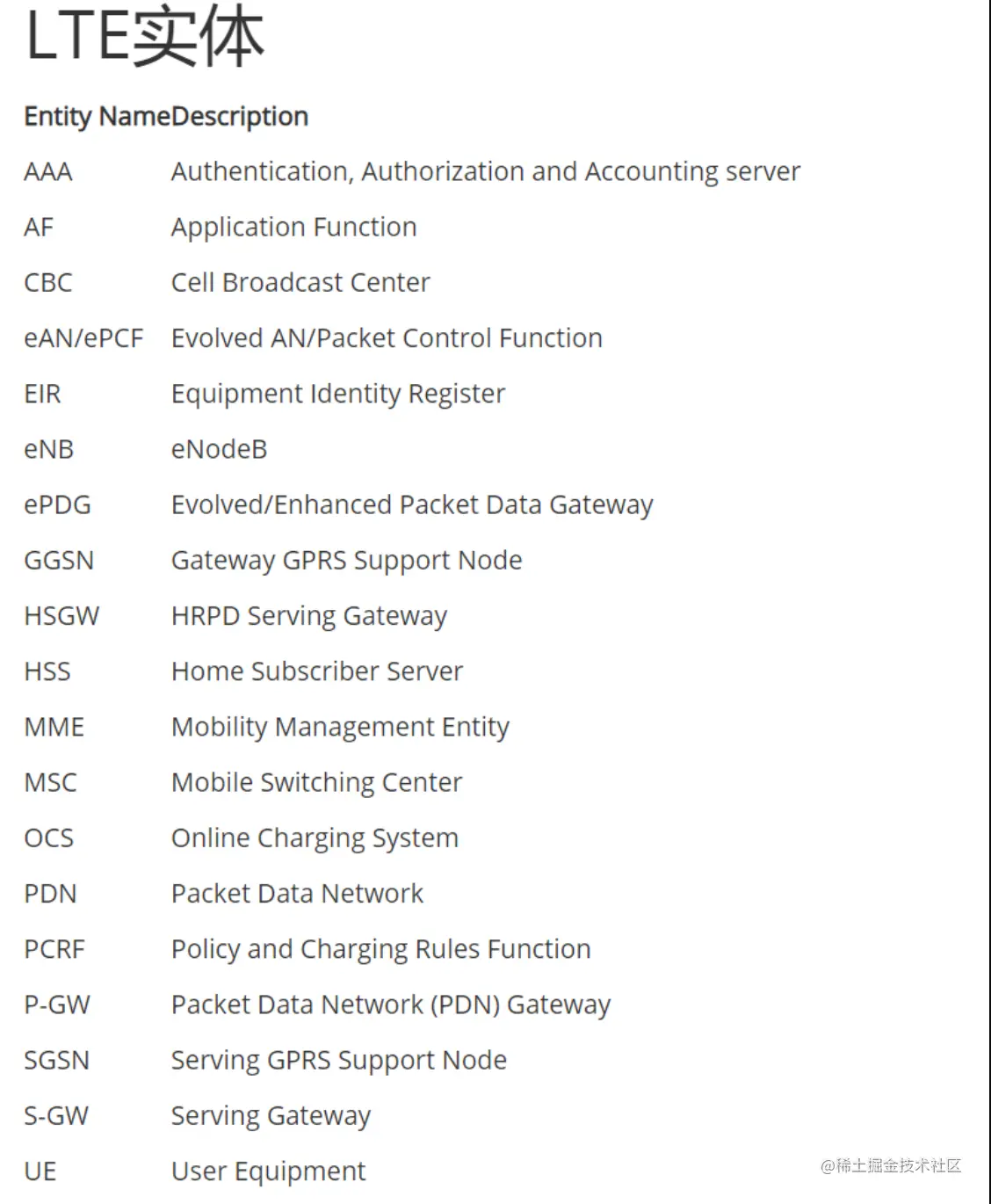Screen dimensions: 991x1204
Task: Click Home Subscriber Server text
Action: click(x=317, y=671)
